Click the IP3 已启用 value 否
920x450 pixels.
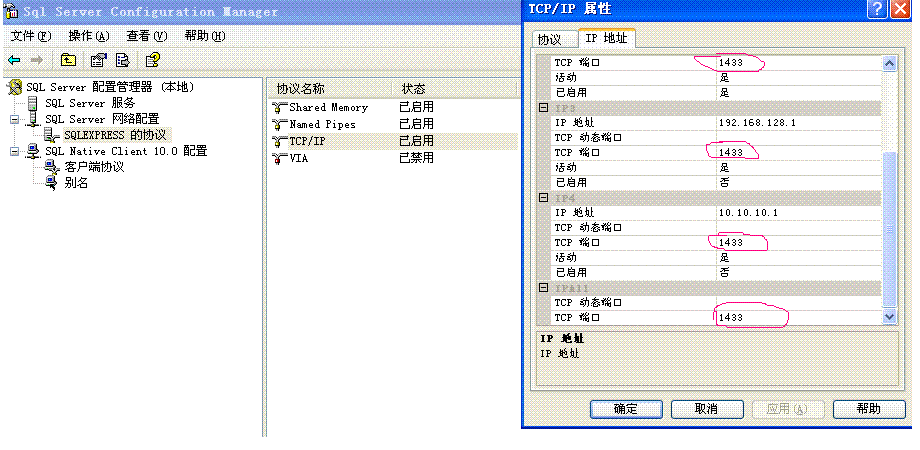pos(724,182)
